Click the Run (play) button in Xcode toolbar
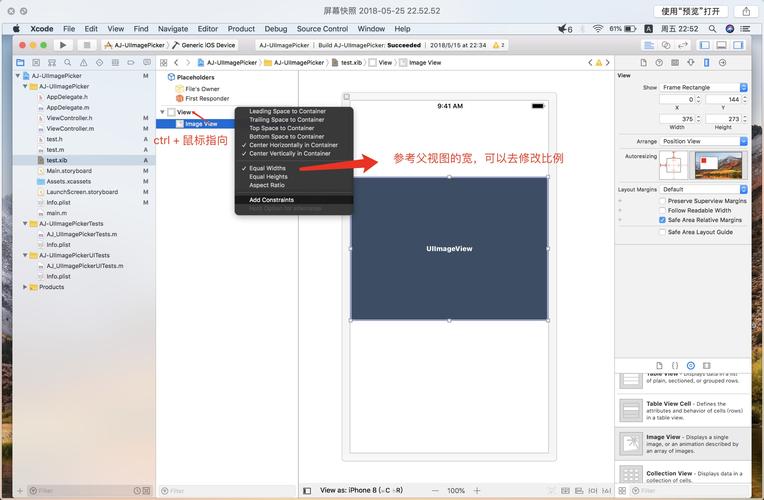Image resolution: width=764 pixels, height=500 pixels. click(x=63, y=45)
